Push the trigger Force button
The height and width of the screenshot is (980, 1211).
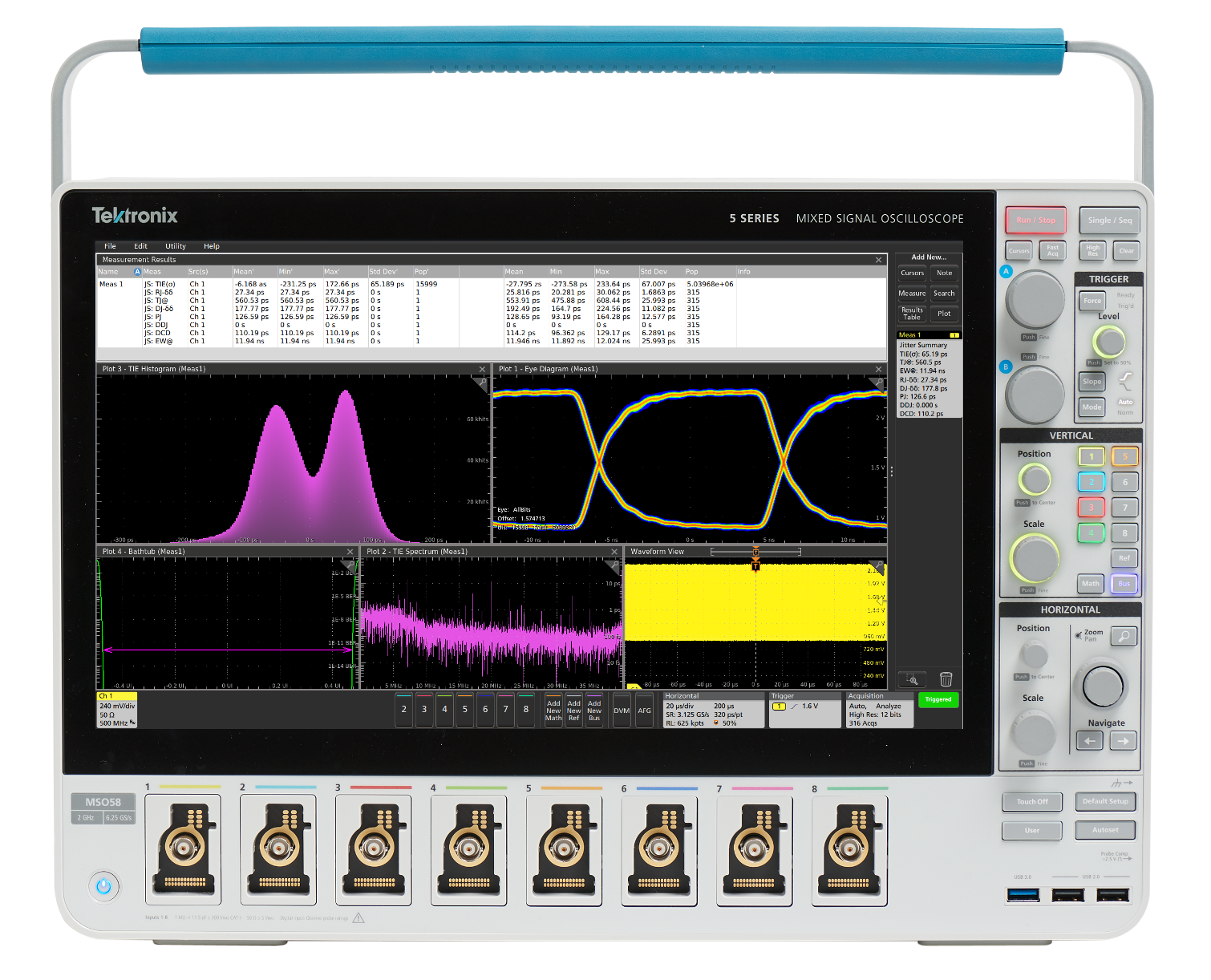(x=1092, y=302)
